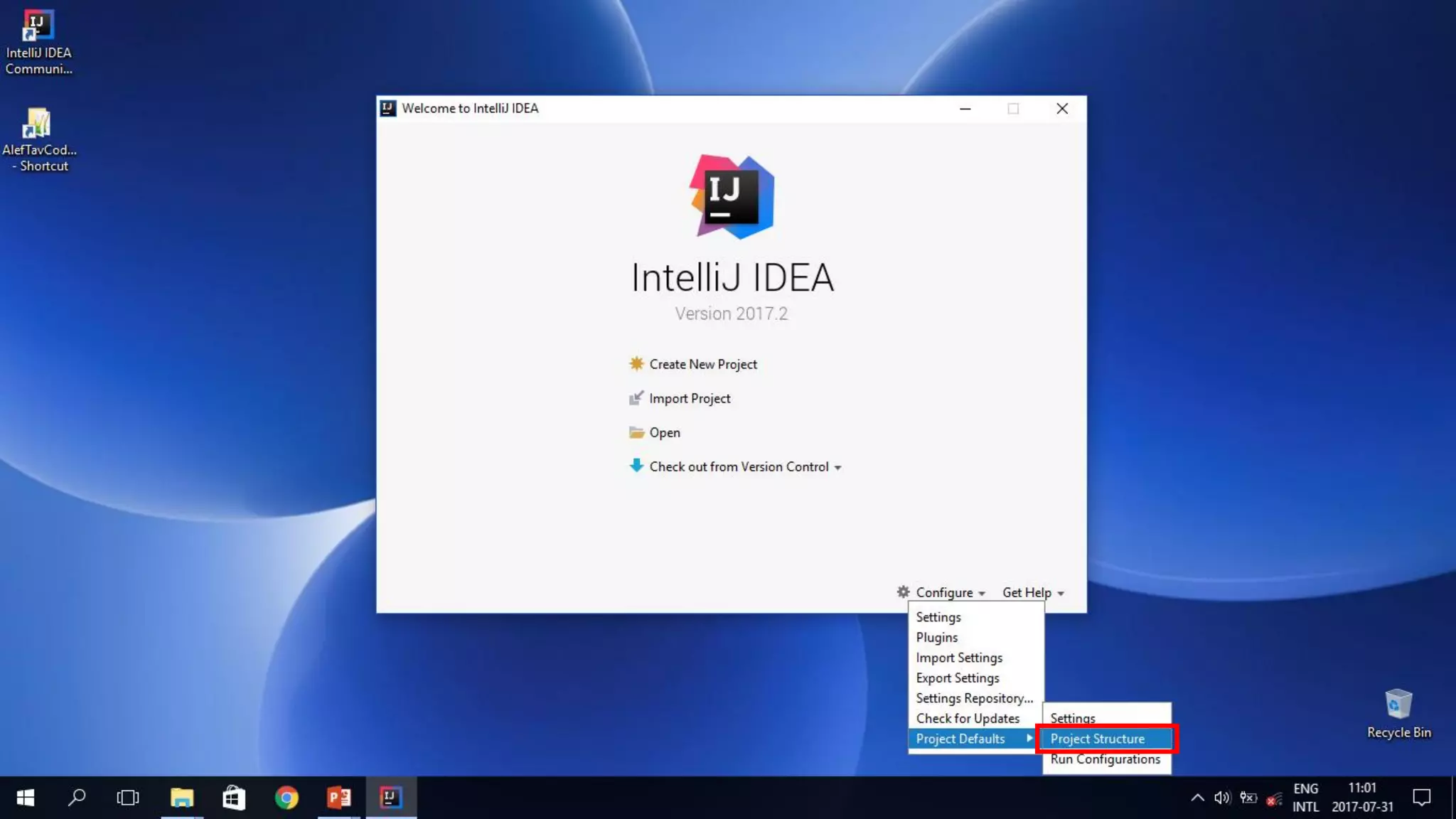Launch Google Chrome from taskbar

click(287, 798)
